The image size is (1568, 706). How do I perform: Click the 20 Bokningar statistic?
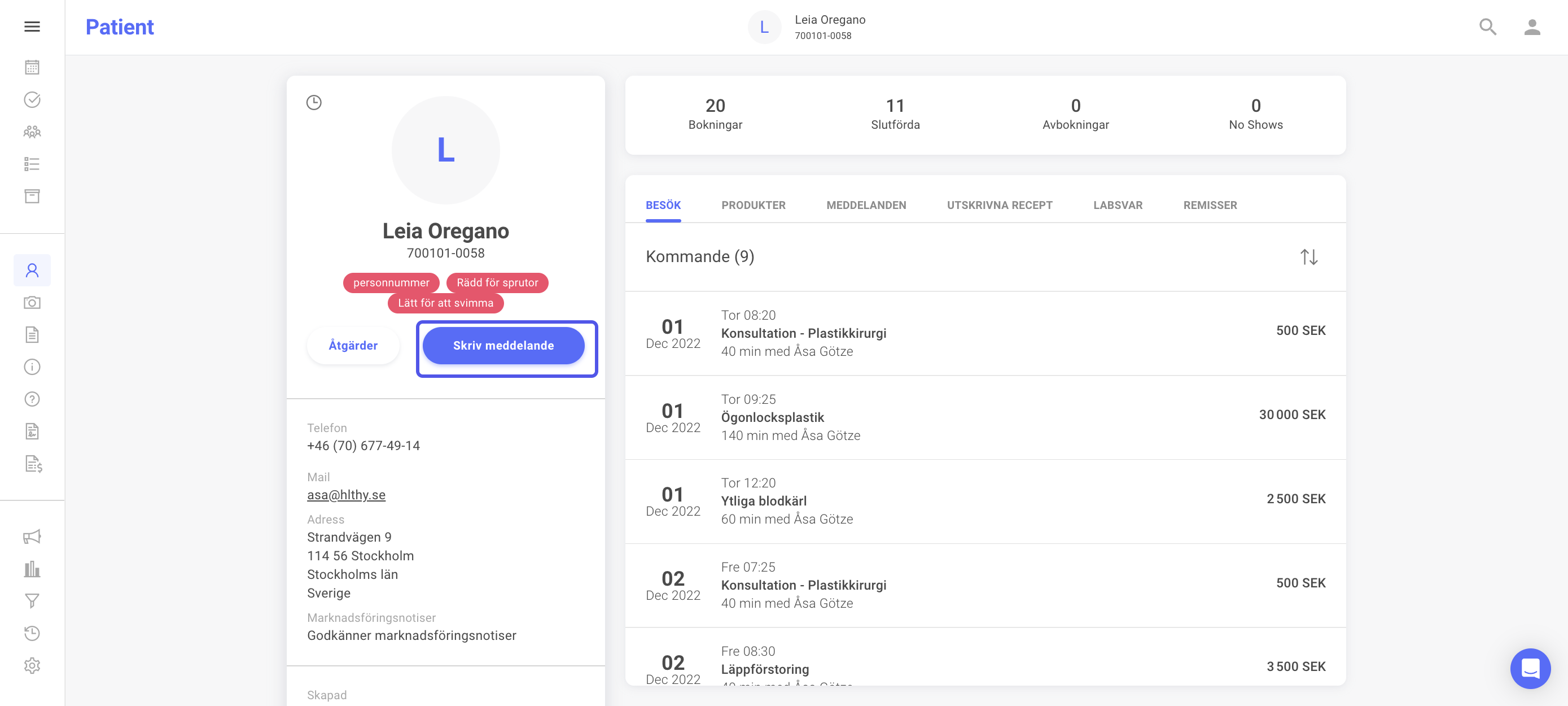pos(715,114)
